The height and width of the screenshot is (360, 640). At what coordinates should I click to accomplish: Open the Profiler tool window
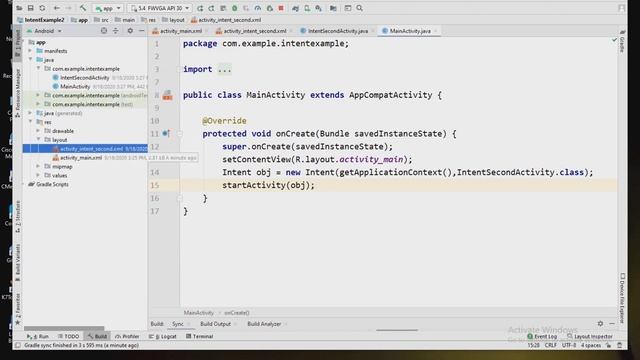127,336
